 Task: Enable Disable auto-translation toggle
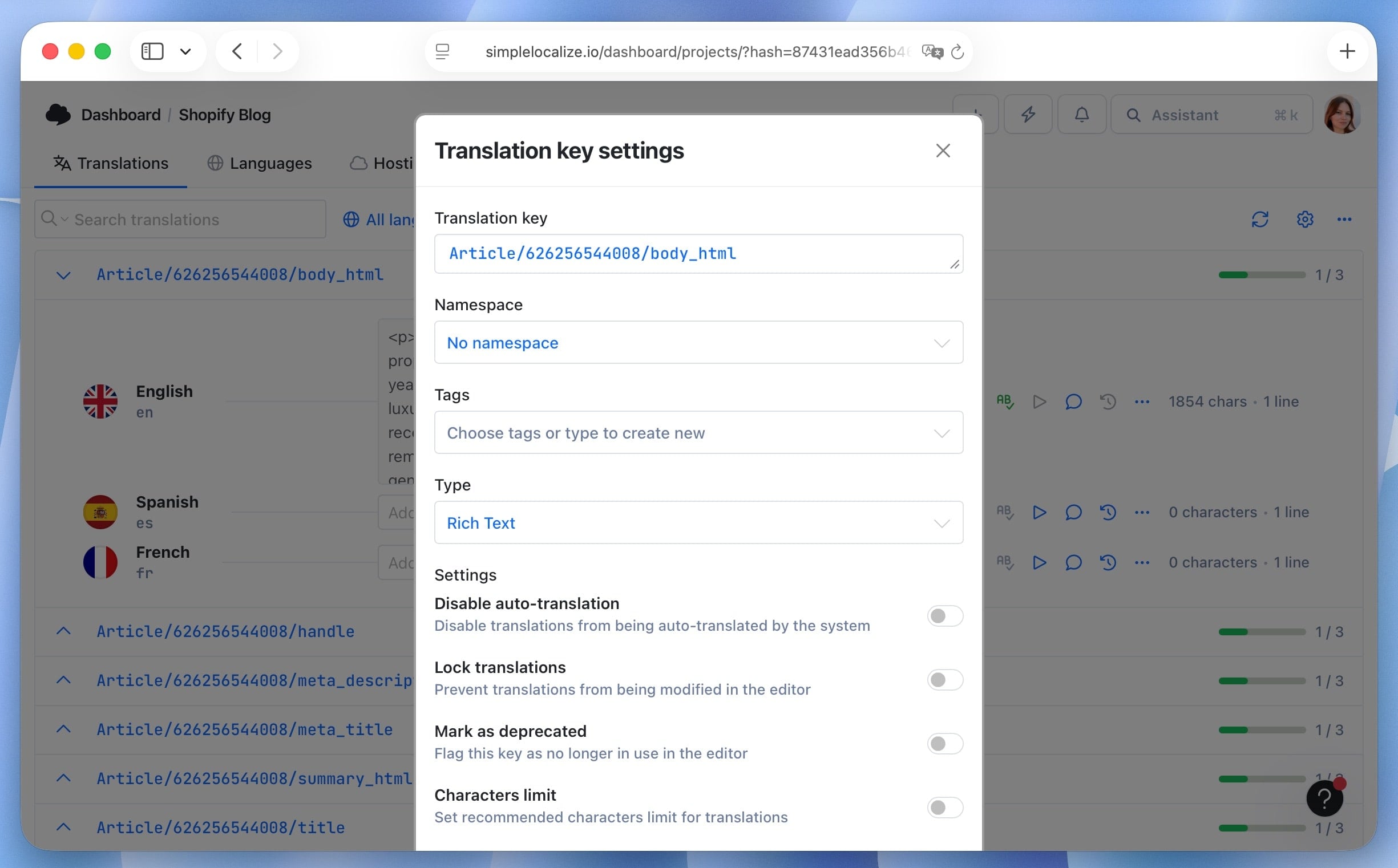pyautogui.click(x=944, y=616)
